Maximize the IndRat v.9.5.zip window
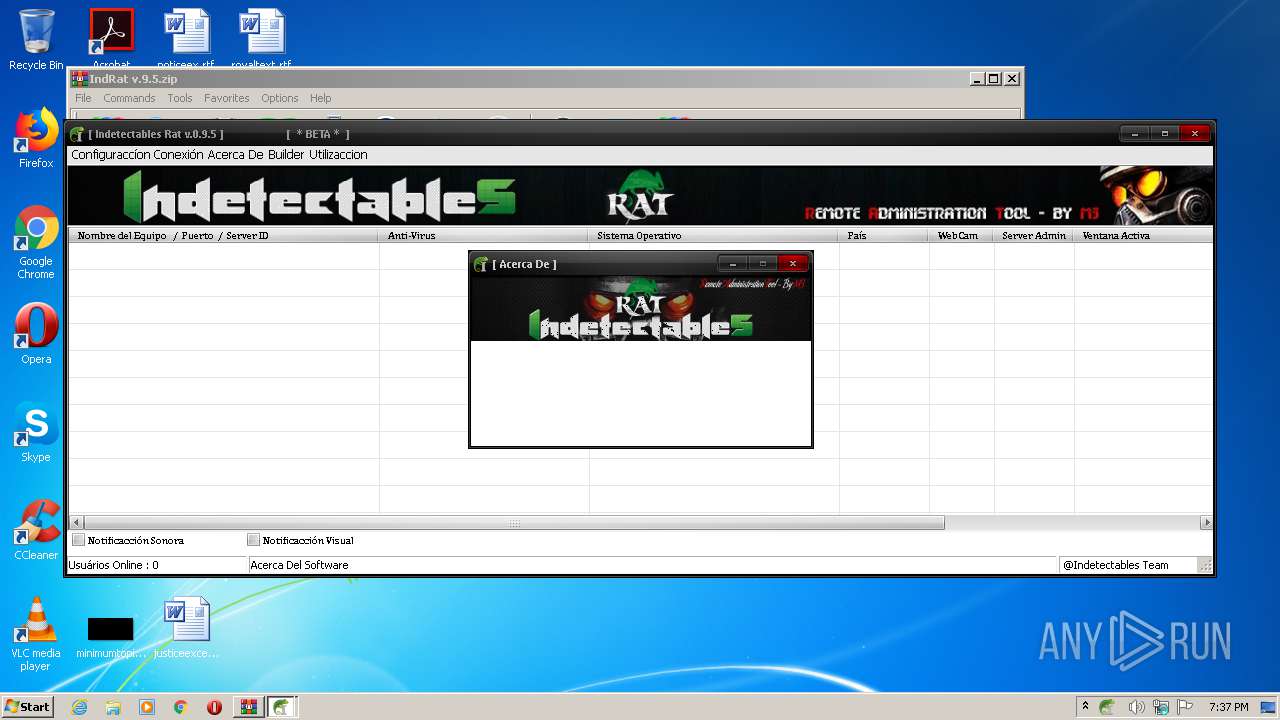 [993, 79]
